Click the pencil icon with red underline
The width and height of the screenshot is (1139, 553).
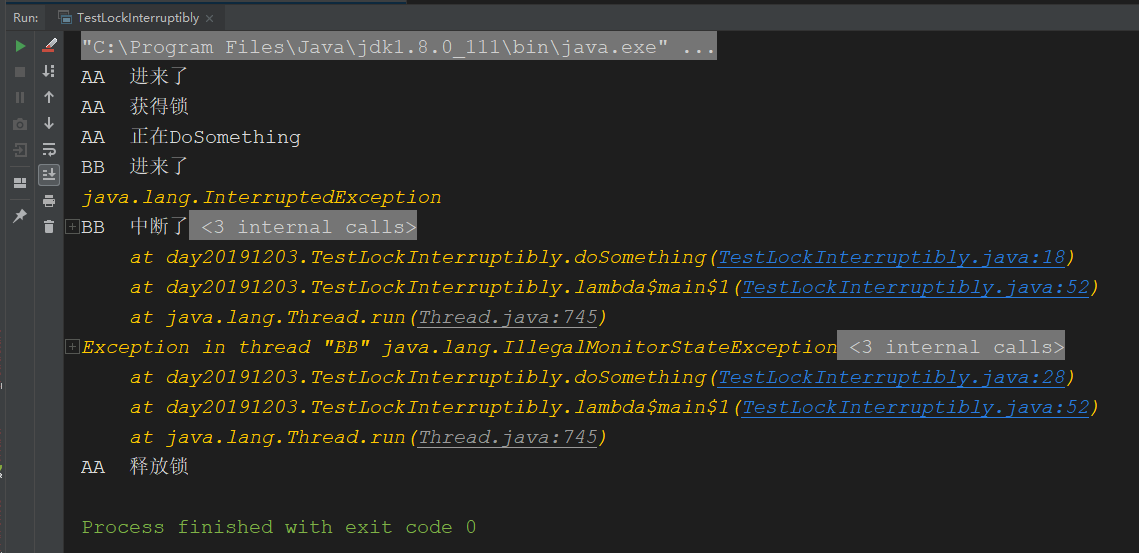(x=49, y=46)
